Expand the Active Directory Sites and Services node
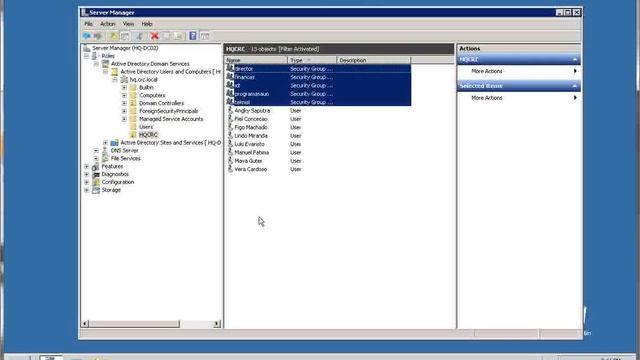The image size is (640, 360). [x=106, y=142]
